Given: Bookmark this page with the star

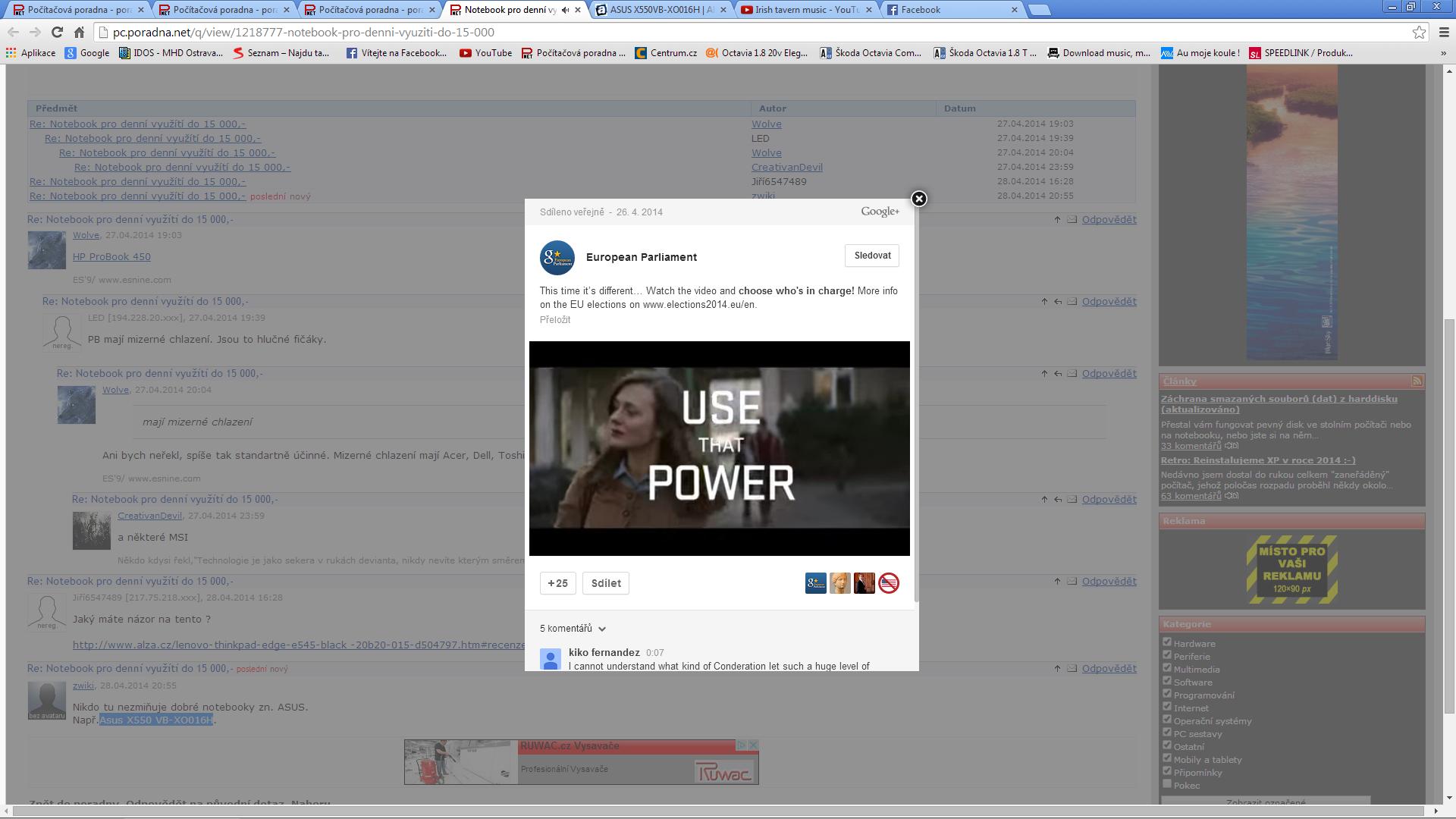Looking at the screenshot, I should click(1419, 32).
